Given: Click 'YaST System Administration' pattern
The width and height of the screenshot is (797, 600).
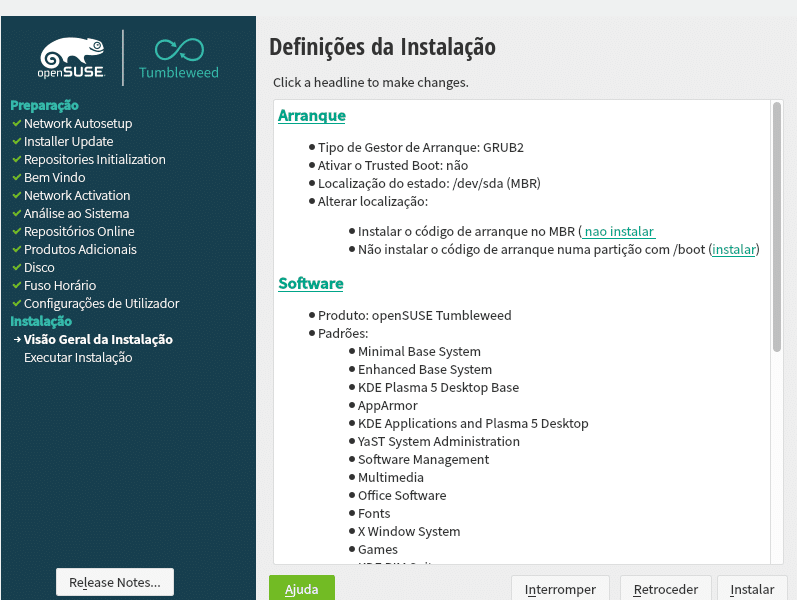Looking at the screenshot, I should click(439, 441).
